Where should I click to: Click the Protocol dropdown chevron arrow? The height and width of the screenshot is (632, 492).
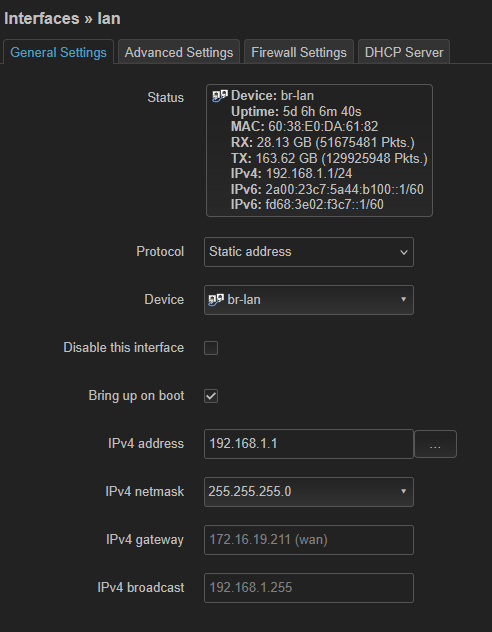[403, 252]
